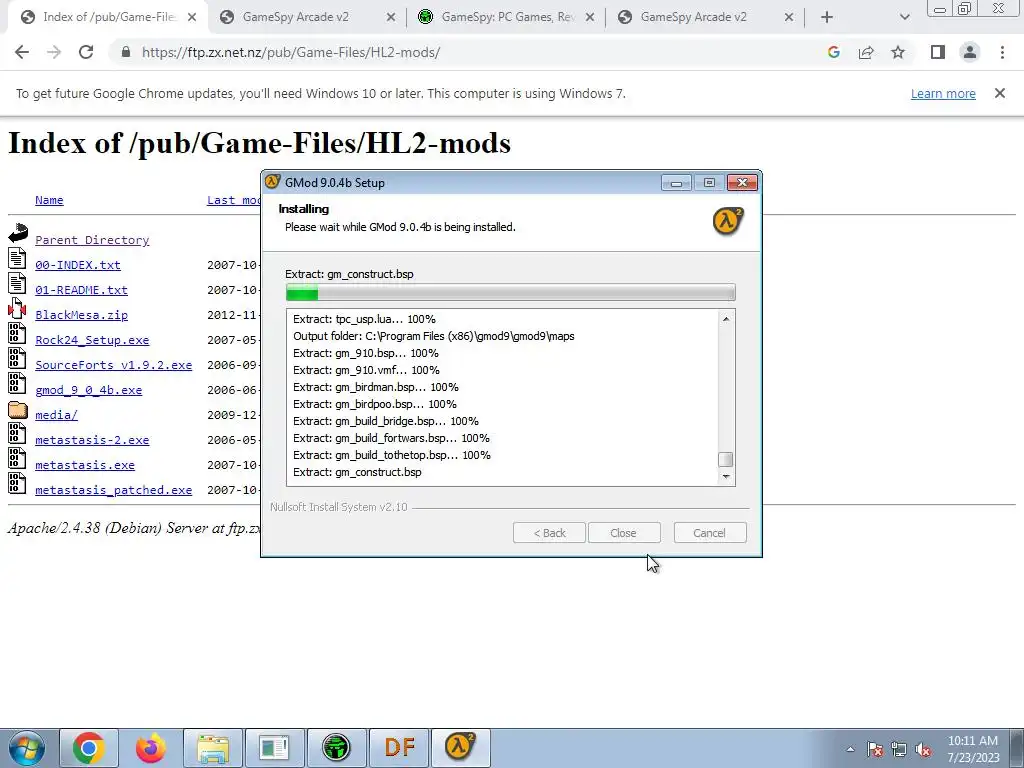Show hidden tray icons arrow

click(850, 749)
